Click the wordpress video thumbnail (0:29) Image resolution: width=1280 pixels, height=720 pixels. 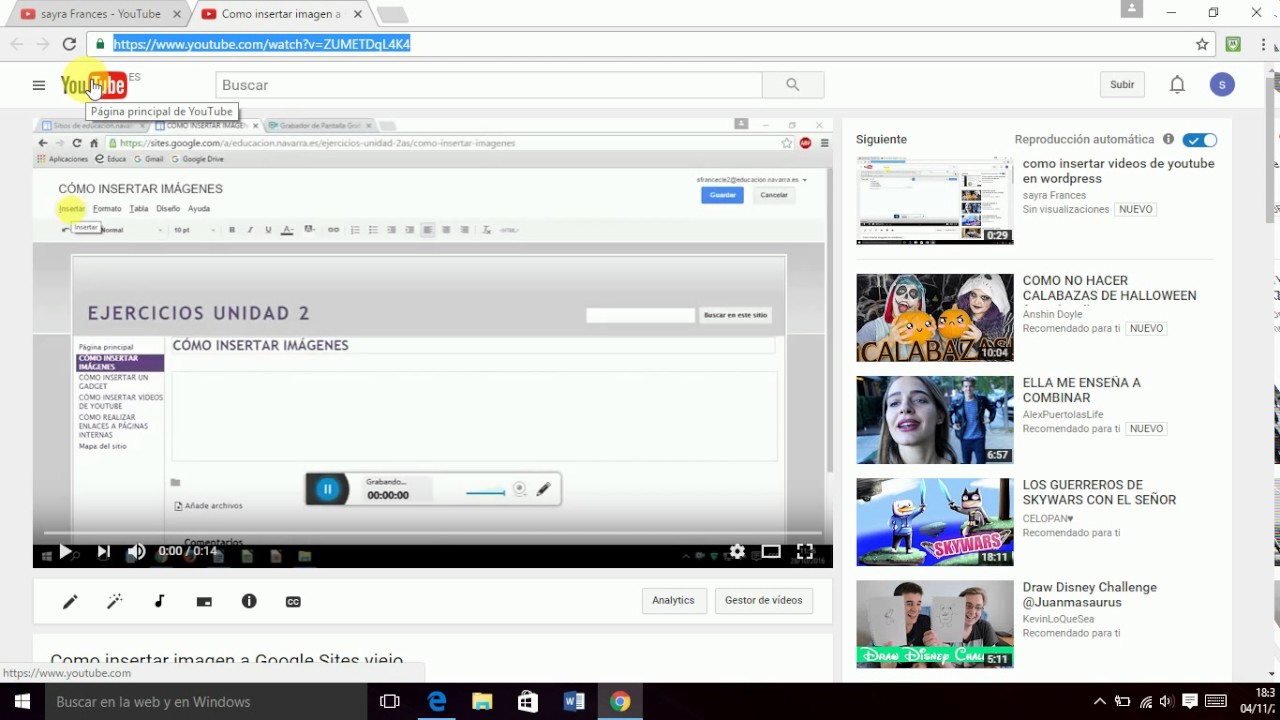(934, 200)
